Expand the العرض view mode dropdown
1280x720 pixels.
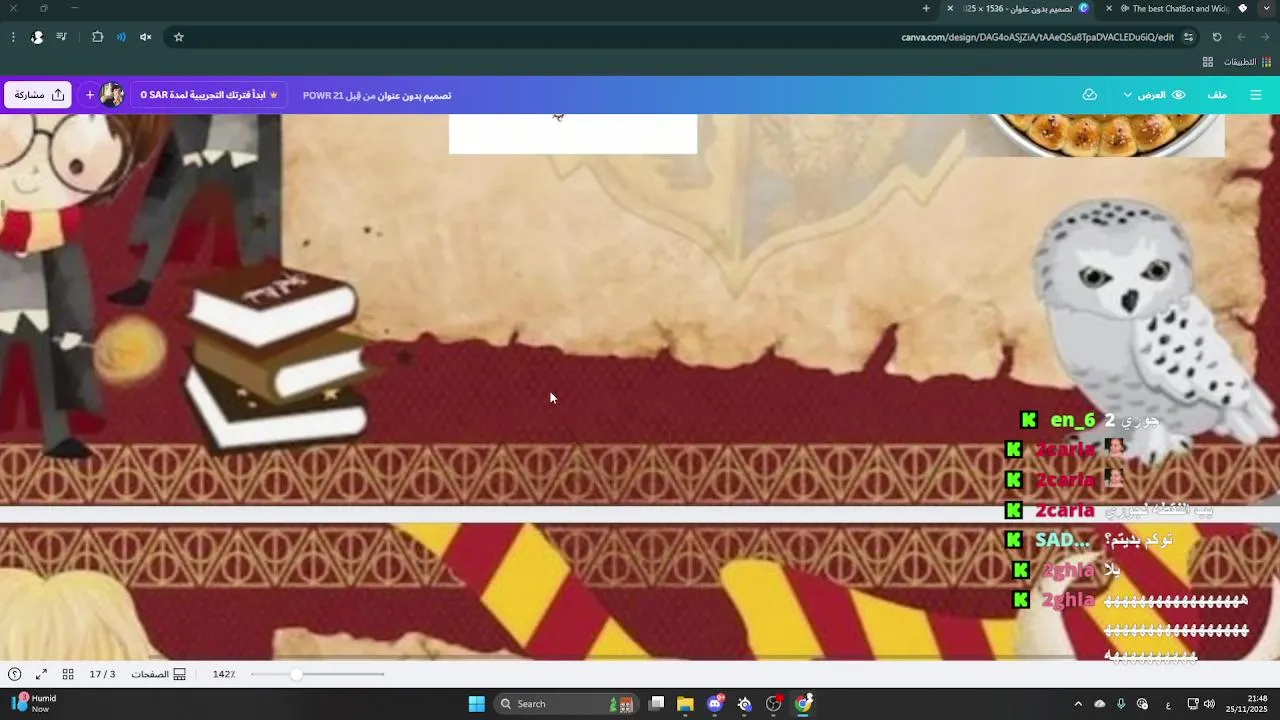[1153, 95]
